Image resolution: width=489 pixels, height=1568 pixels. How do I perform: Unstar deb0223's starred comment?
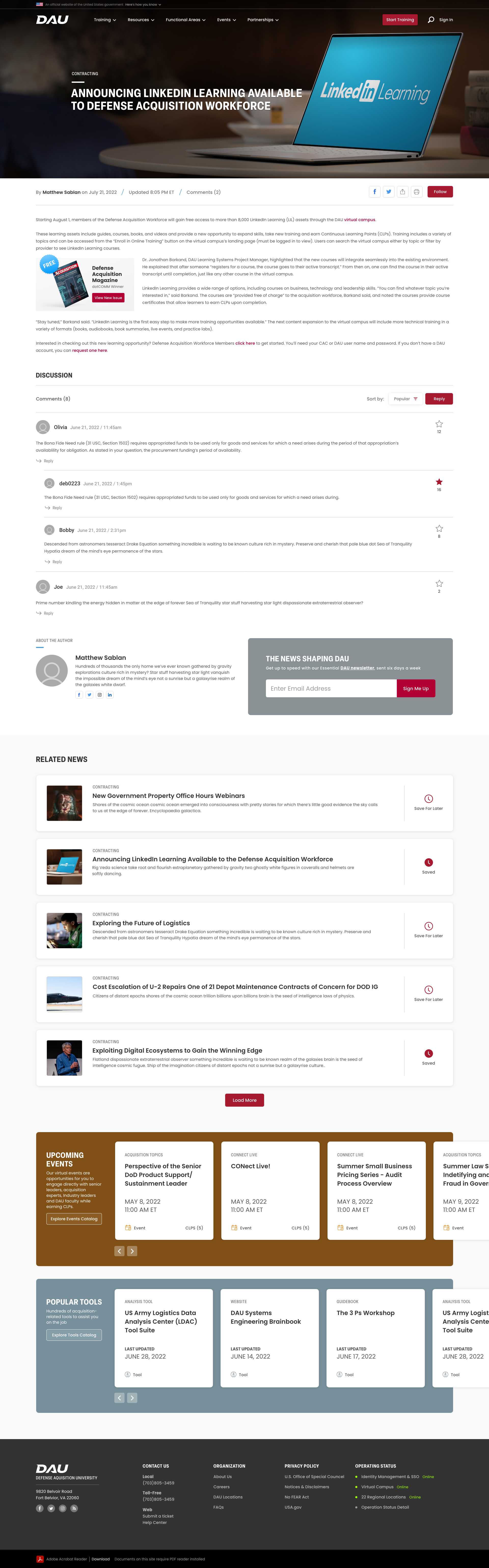pos(439,482)
